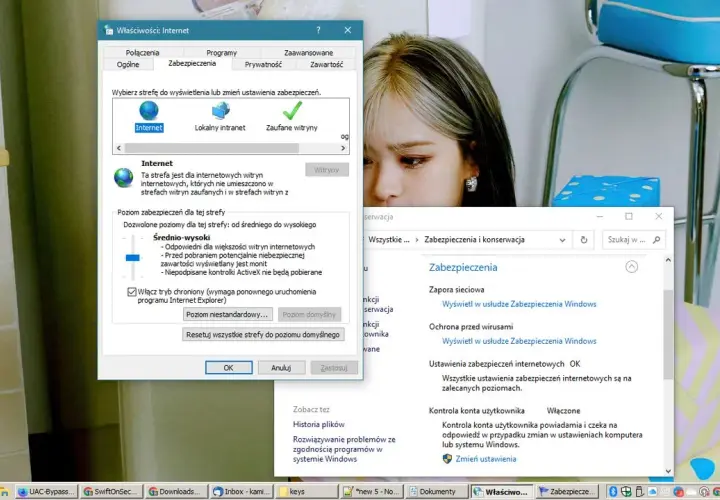Click the Poziom domyślny button
The image size is (720, 500).
click(x=309, y=315)
